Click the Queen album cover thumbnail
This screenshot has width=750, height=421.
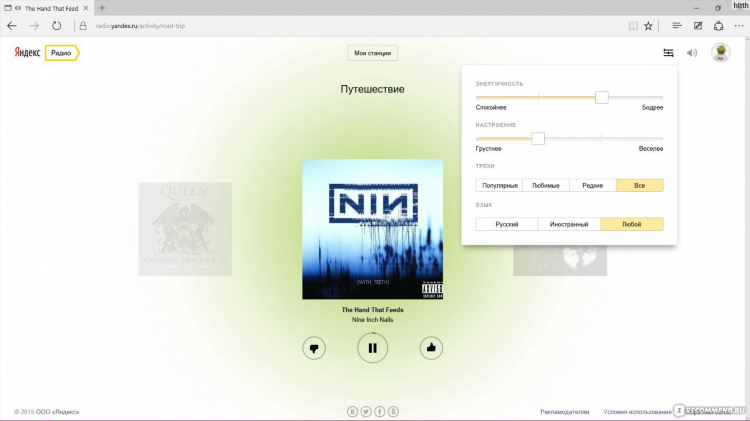tap(185, 229)
